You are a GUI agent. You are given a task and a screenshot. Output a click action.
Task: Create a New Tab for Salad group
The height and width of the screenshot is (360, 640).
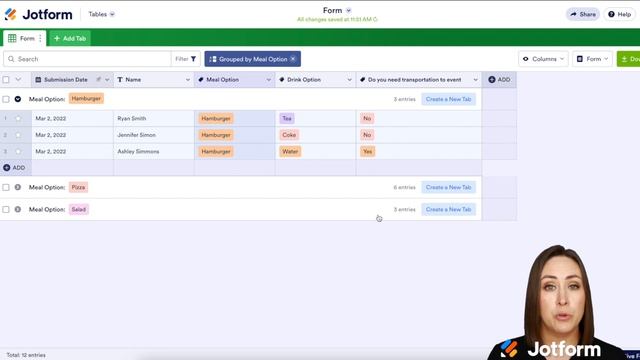tap(449, 209)
